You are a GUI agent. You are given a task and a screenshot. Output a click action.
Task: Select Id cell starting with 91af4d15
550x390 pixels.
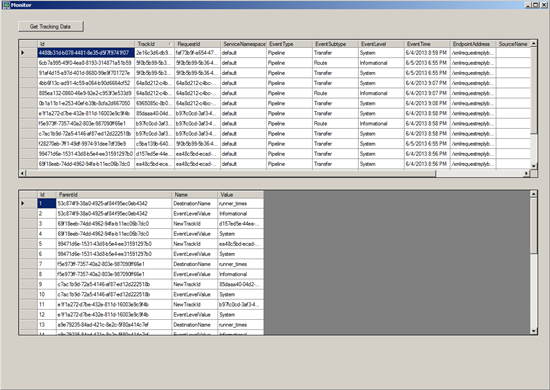86,73
